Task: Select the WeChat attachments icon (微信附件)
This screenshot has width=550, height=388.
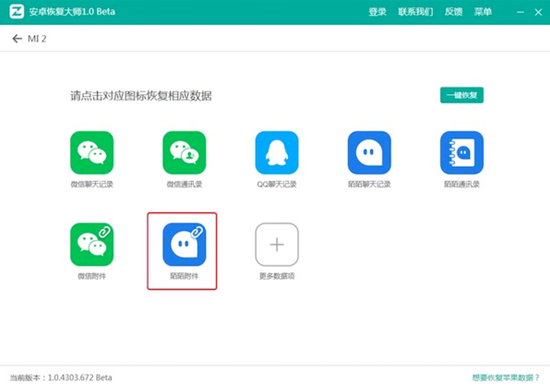Action: [92, 245]
